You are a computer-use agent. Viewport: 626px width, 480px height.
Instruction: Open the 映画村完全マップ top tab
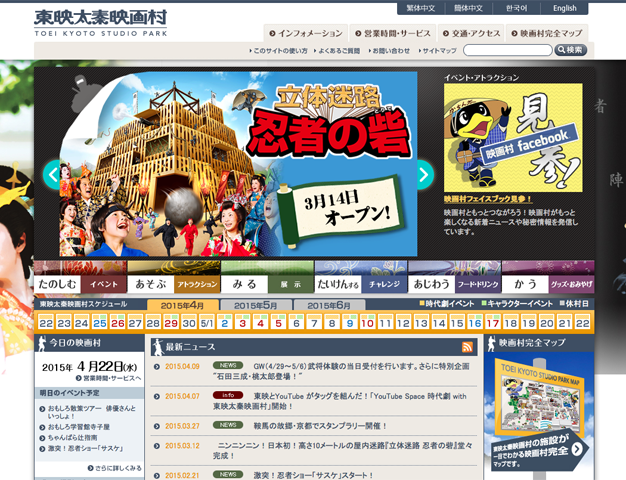point(547,34)
